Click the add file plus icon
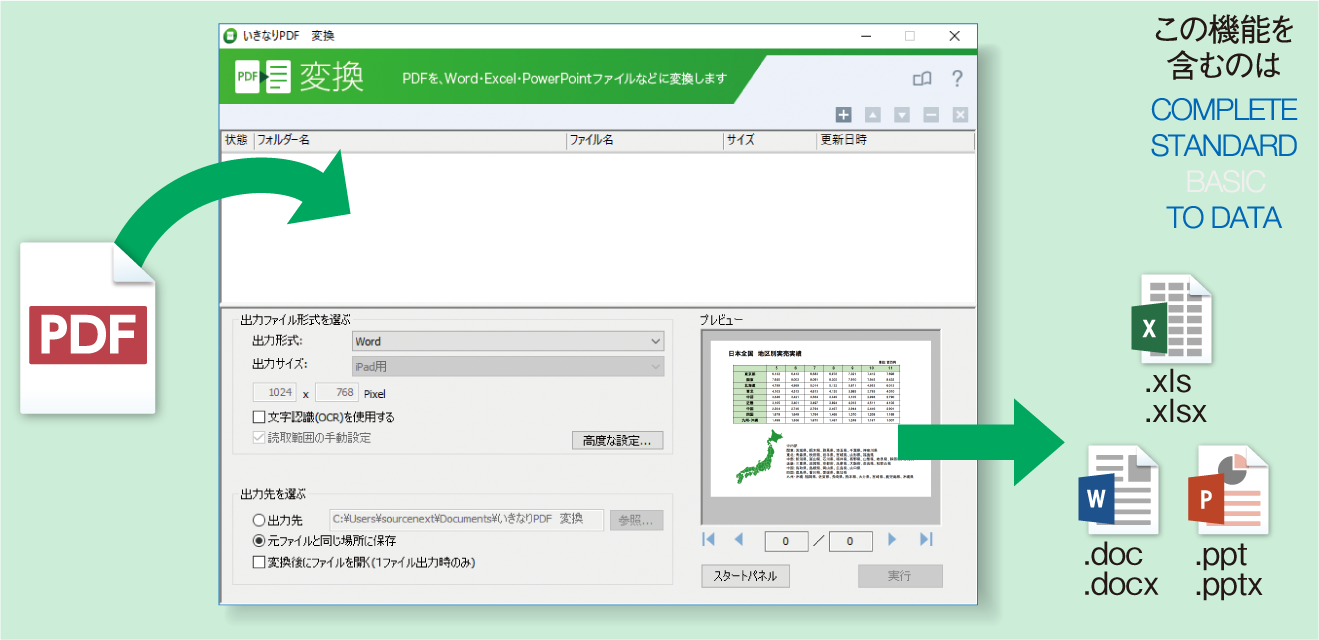The height and width of the screenshot is (640, 1319). tap(843, 115)
